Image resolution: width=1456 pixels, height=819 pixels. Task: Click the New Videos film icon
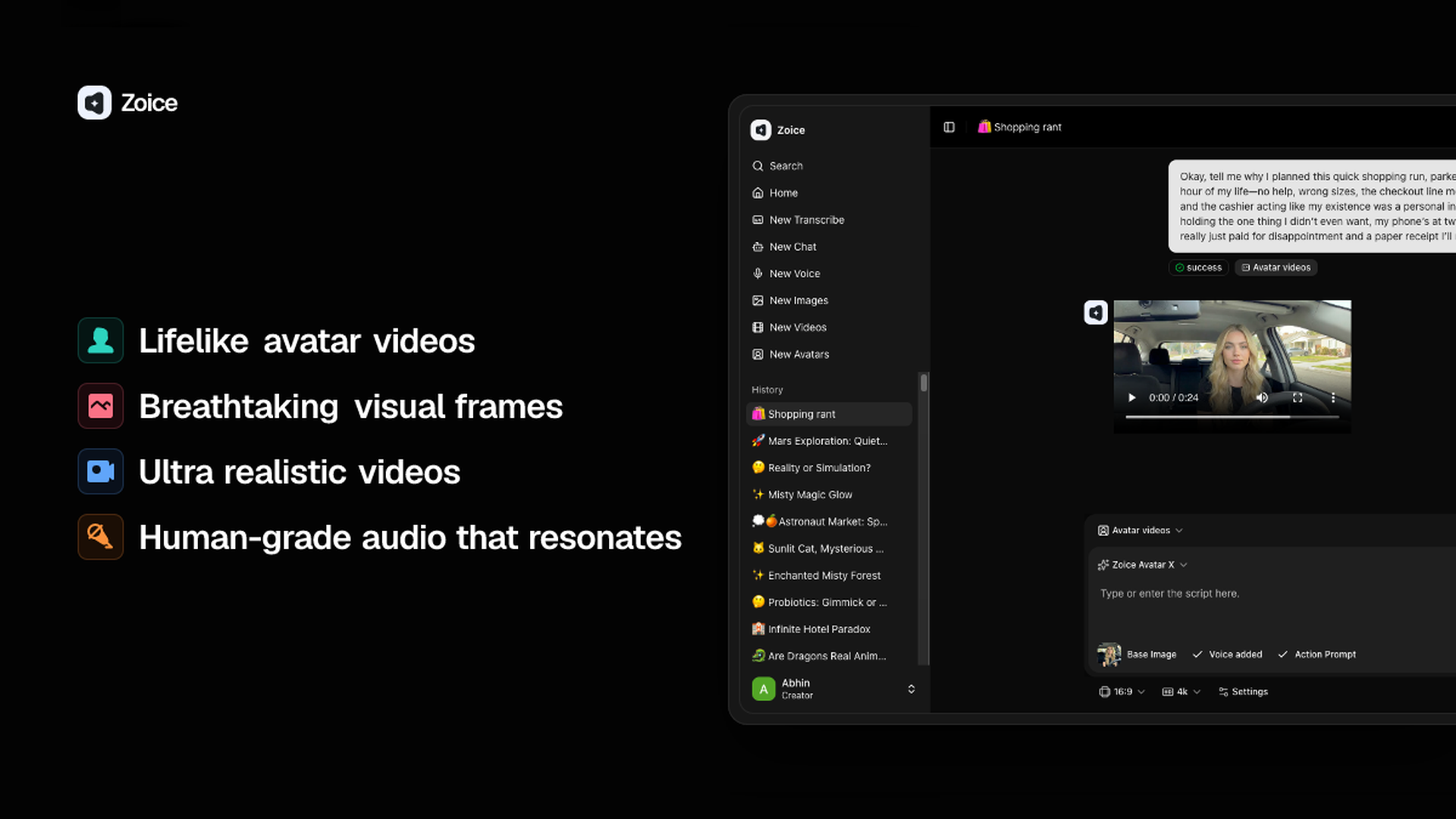[x=758, y=328]
